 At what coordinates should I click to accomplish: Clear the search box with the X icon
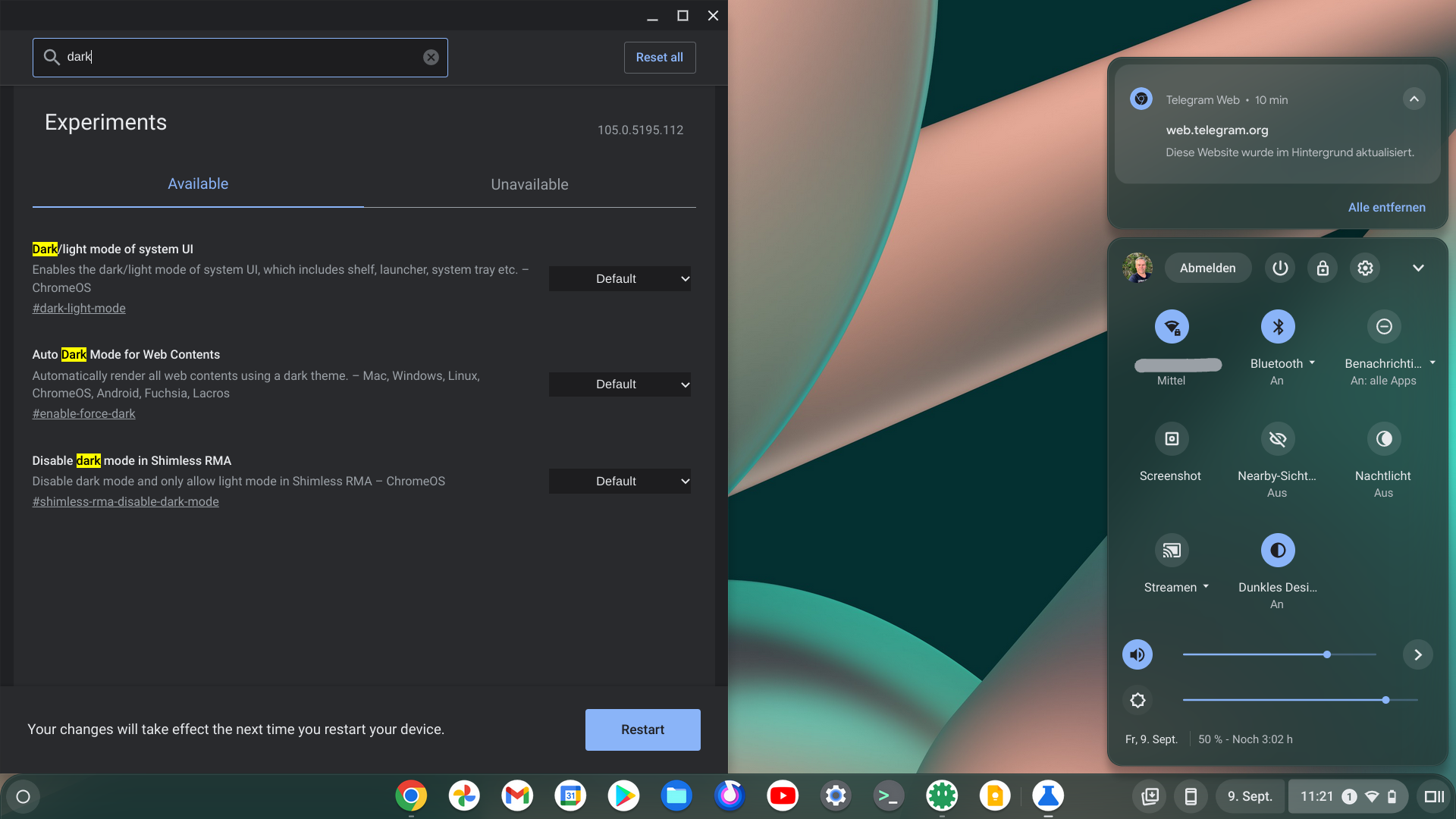[x=431, y=58]
